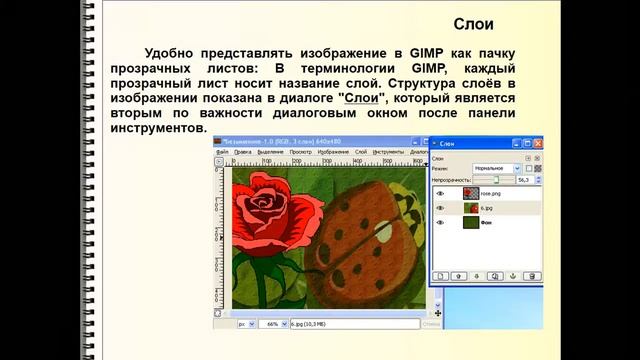This screenshot has width=640, height=360.
Task: Click the top-left ruler corner menu button
Action: (x=219, y=161)
